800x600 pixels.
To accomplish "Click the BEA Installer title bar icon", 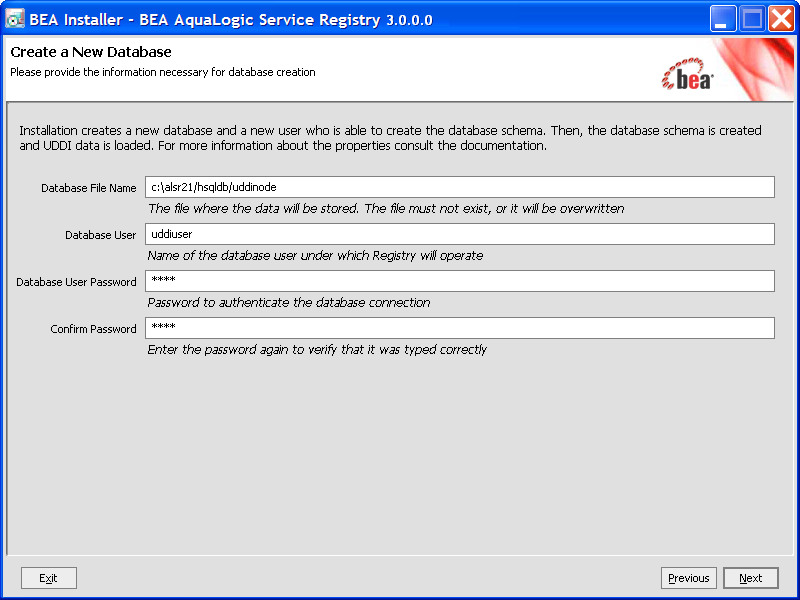I will [15, 19].
